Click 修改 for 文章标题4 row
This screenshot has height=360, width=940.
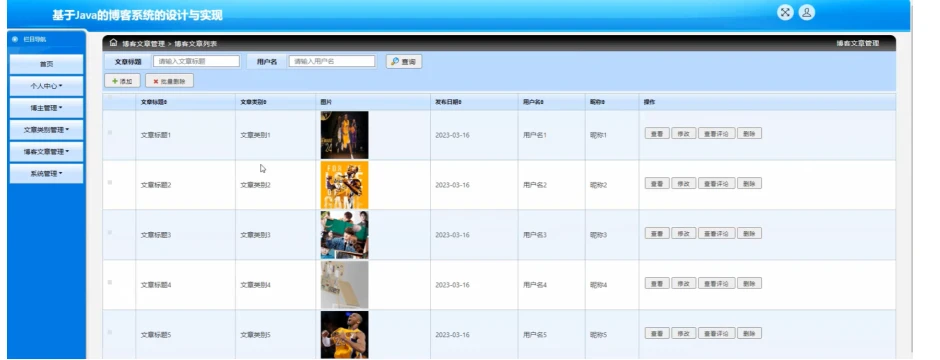click(683, 283)
